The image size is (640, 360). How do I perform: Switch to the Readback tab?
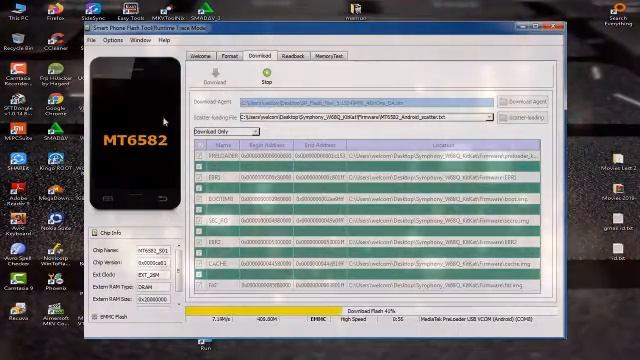pos(293,56)
